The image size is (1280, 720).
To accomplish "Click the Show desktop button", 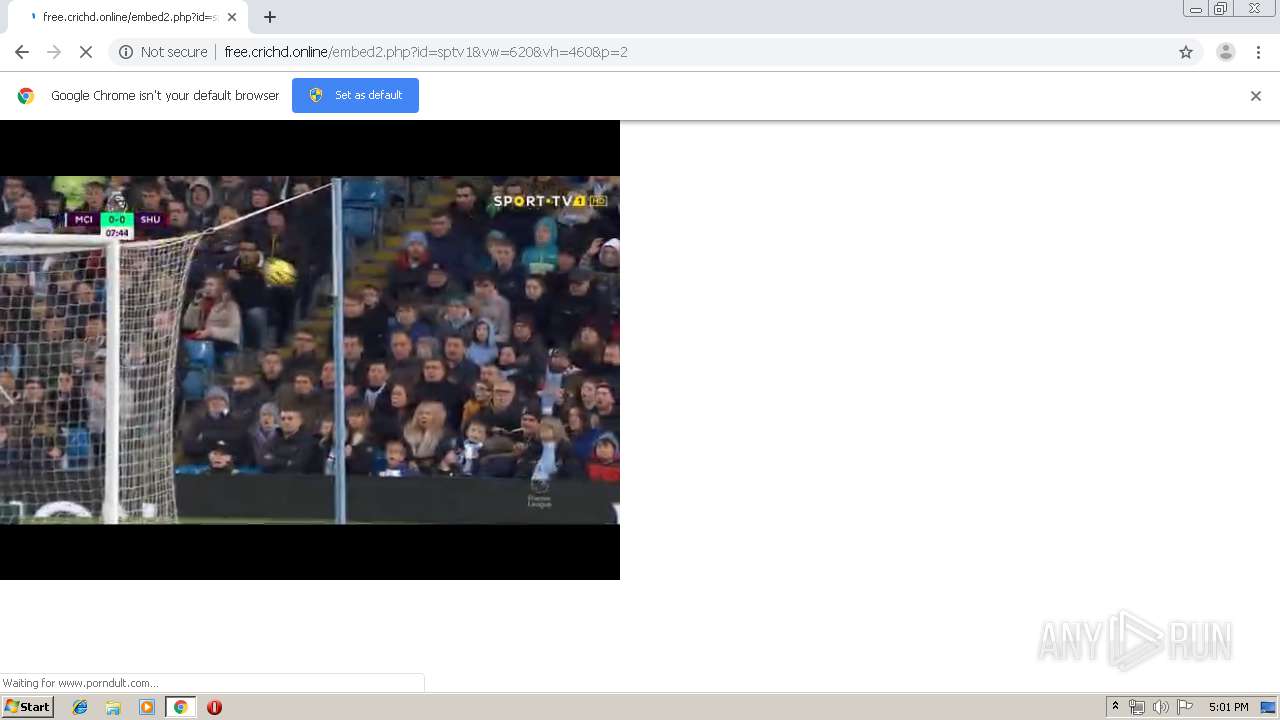I will pyautogui.click(x=1269, y=707).
